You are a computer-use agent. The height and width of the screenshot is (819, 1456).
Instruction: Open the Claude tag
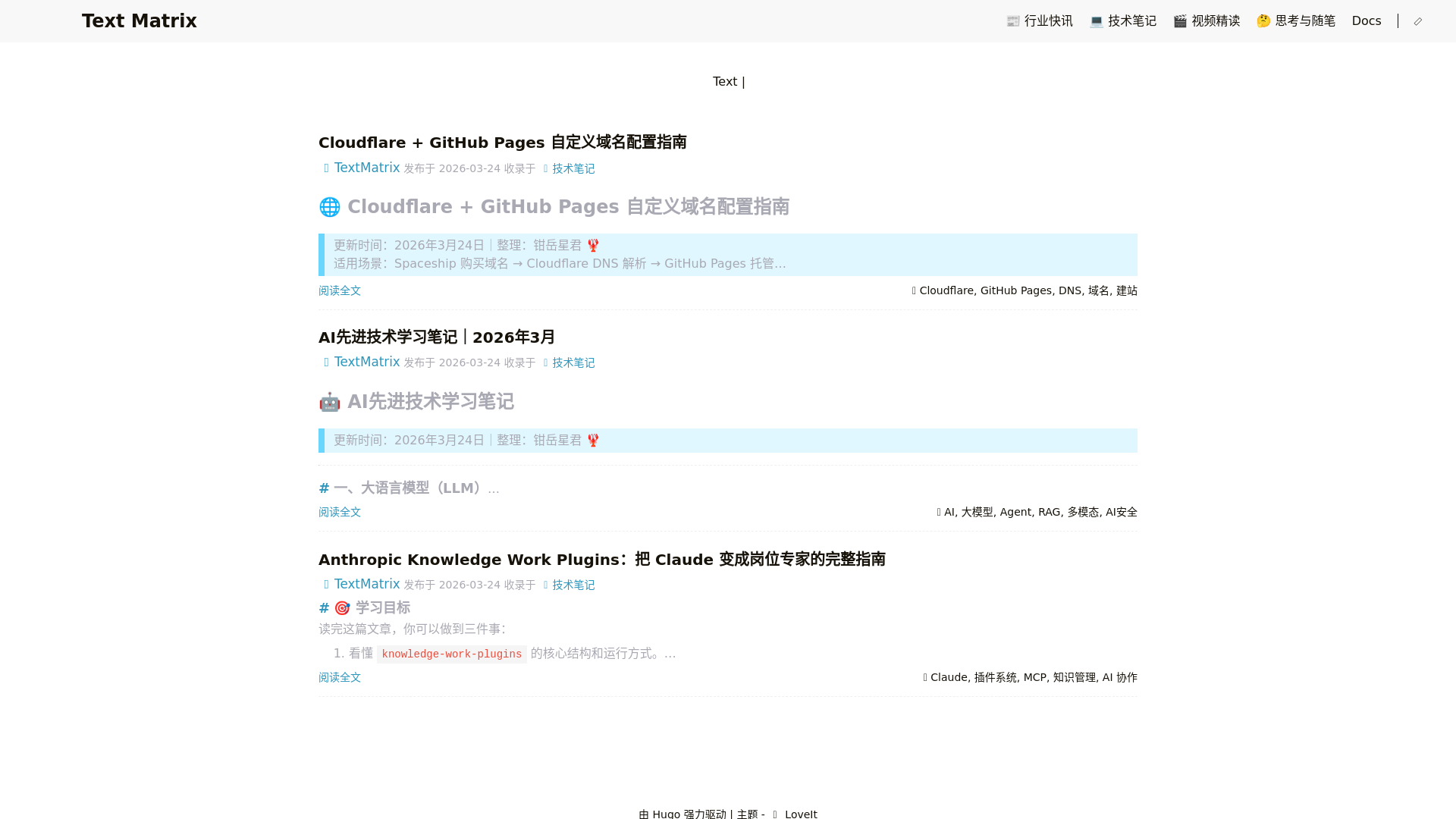pos(949,678)
